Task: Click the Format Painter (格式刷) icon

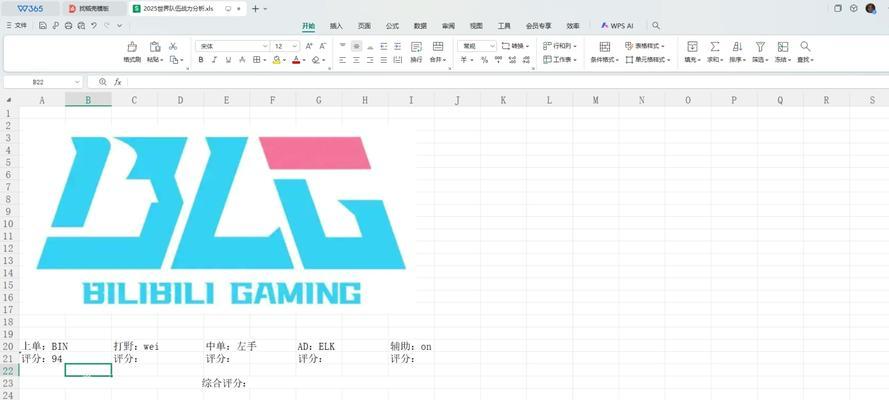Action: tap(132, 46)
